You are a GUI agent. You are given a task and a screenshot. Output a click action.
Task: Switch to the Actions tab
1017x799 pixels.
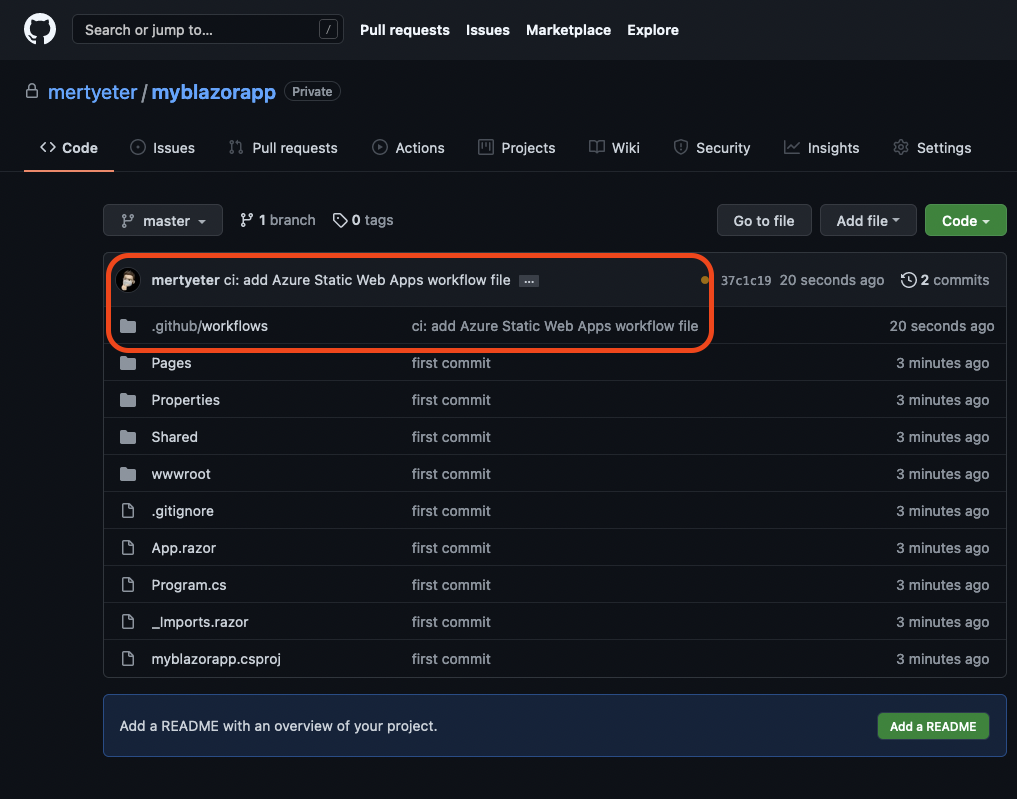pyautogui.click(x=408, y=148)
